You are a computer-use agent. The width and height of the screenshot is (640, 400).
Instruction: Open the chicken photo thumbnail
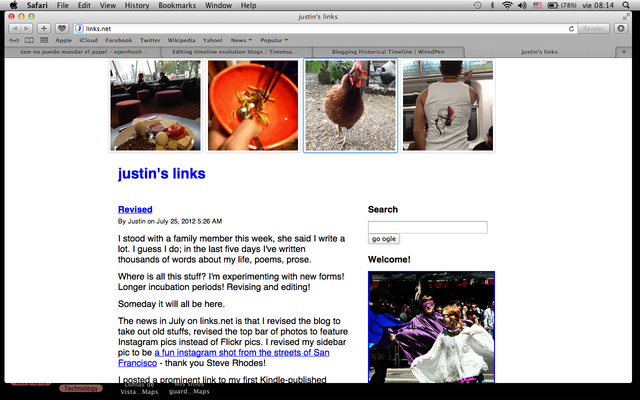[x=350, y=105]
